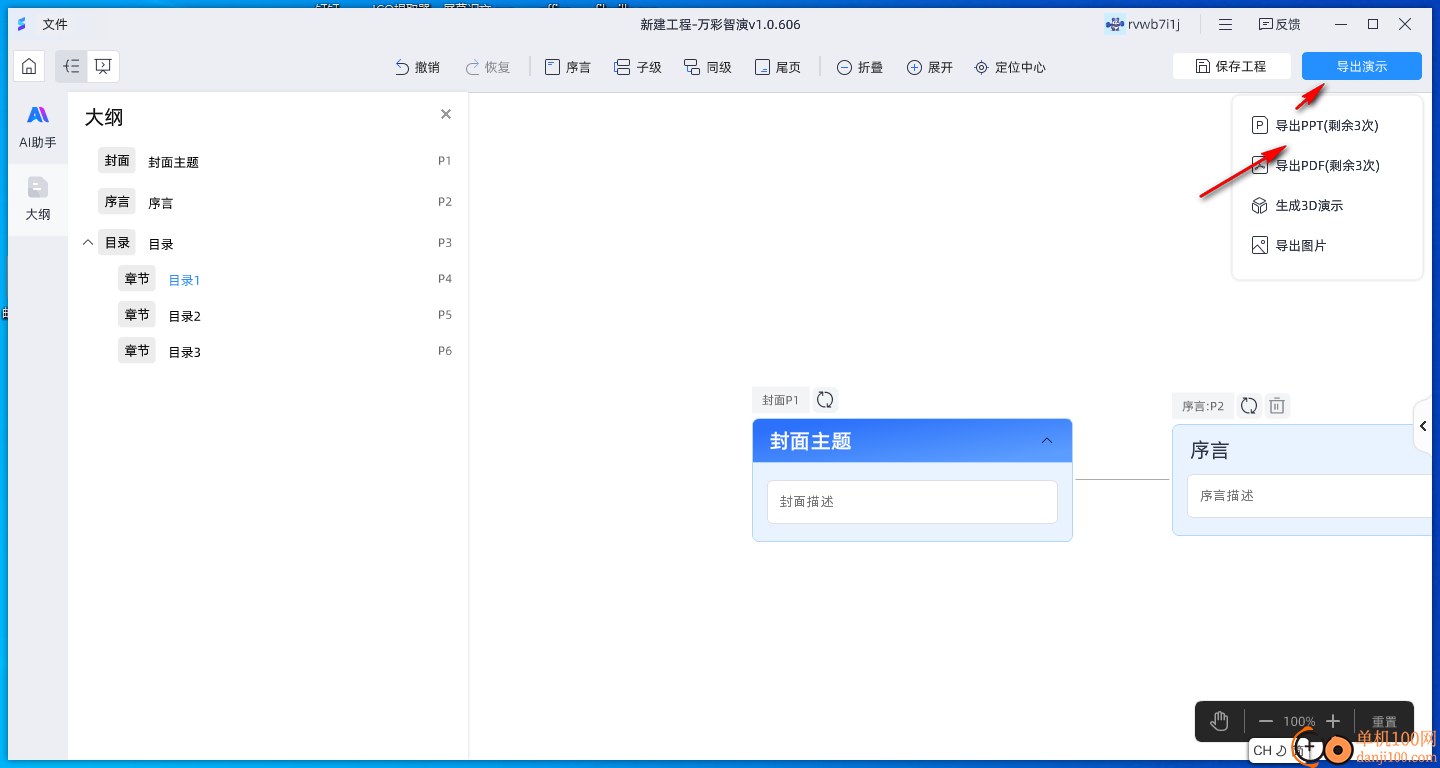The image size is (1440, 768).
Task: Click the P1 page label
Action: pos(445,160)
